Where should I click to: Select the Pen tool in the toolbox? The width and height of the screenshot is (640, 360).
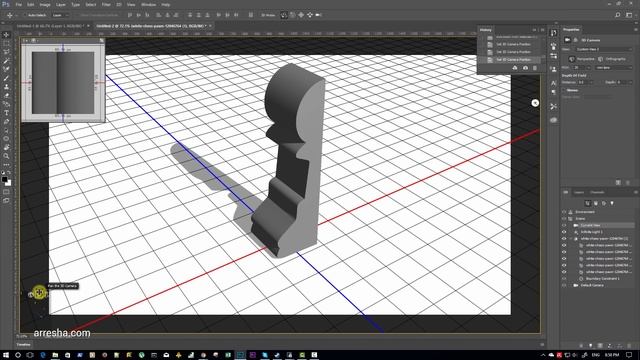[x=6, y=122]
